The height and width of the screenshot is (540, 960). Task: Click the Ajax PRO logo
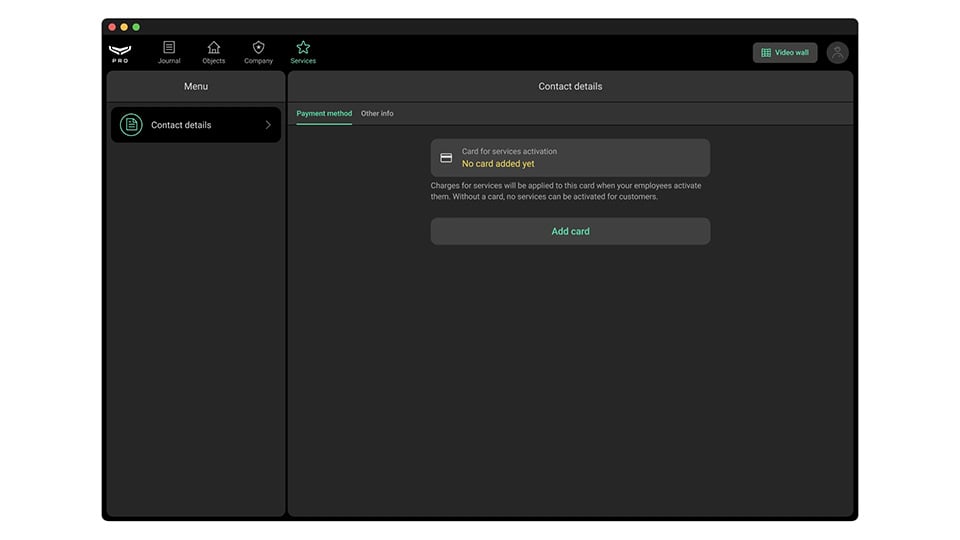[x=120, y=53]
